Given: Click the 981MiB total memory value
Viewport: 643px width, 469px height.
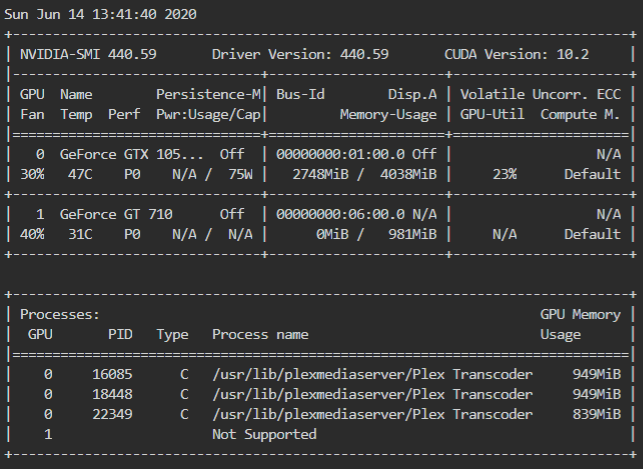Looking at the screenshot, I should point(413,234).
